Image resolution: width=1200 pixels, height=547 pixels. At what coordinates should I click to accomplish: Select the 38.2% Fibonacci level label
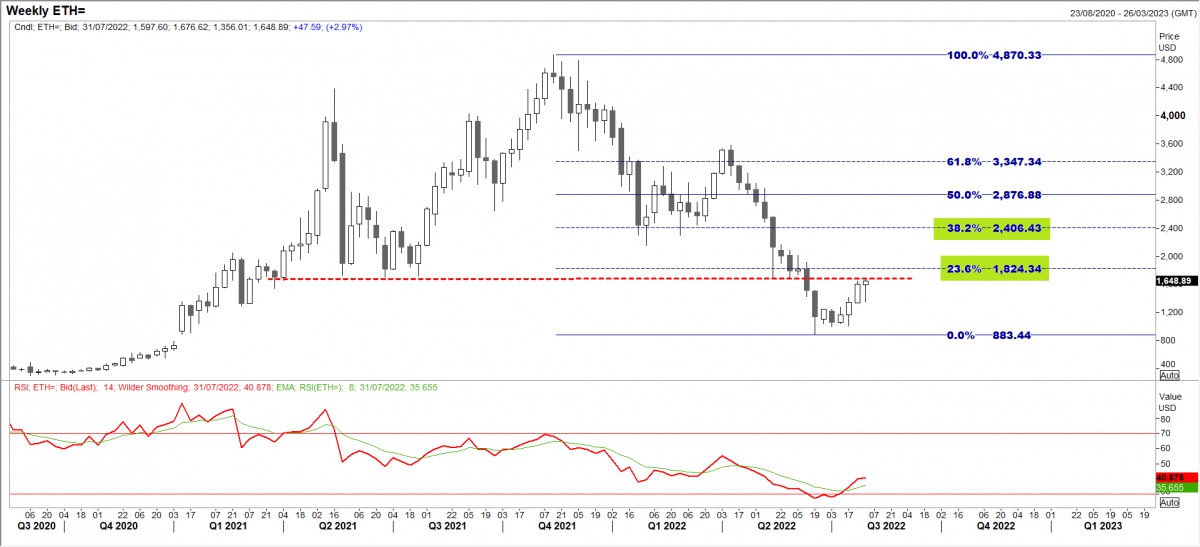coord(990,229)
